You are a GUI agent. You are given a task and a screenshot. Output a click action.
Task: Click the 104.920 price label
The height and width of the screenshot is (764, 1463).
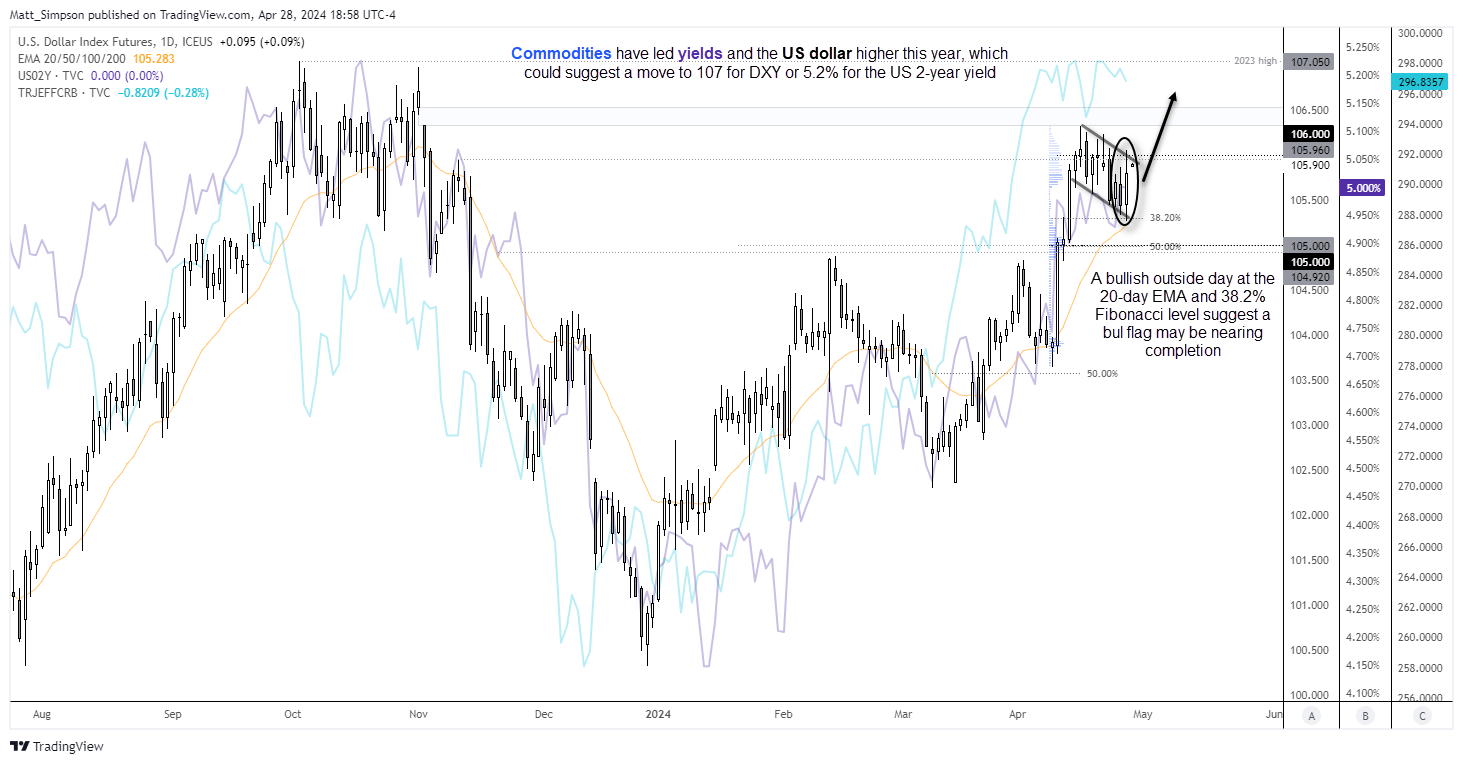tap(1309, 276)
